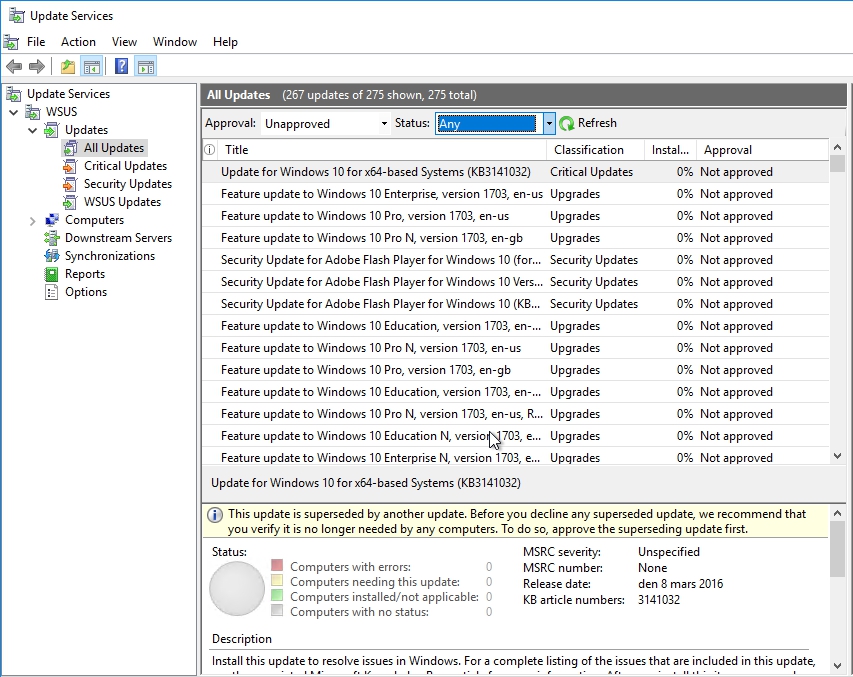The image size is (853, 677).
Task: Collapse the WSUS server node
Action: (13, 112)
